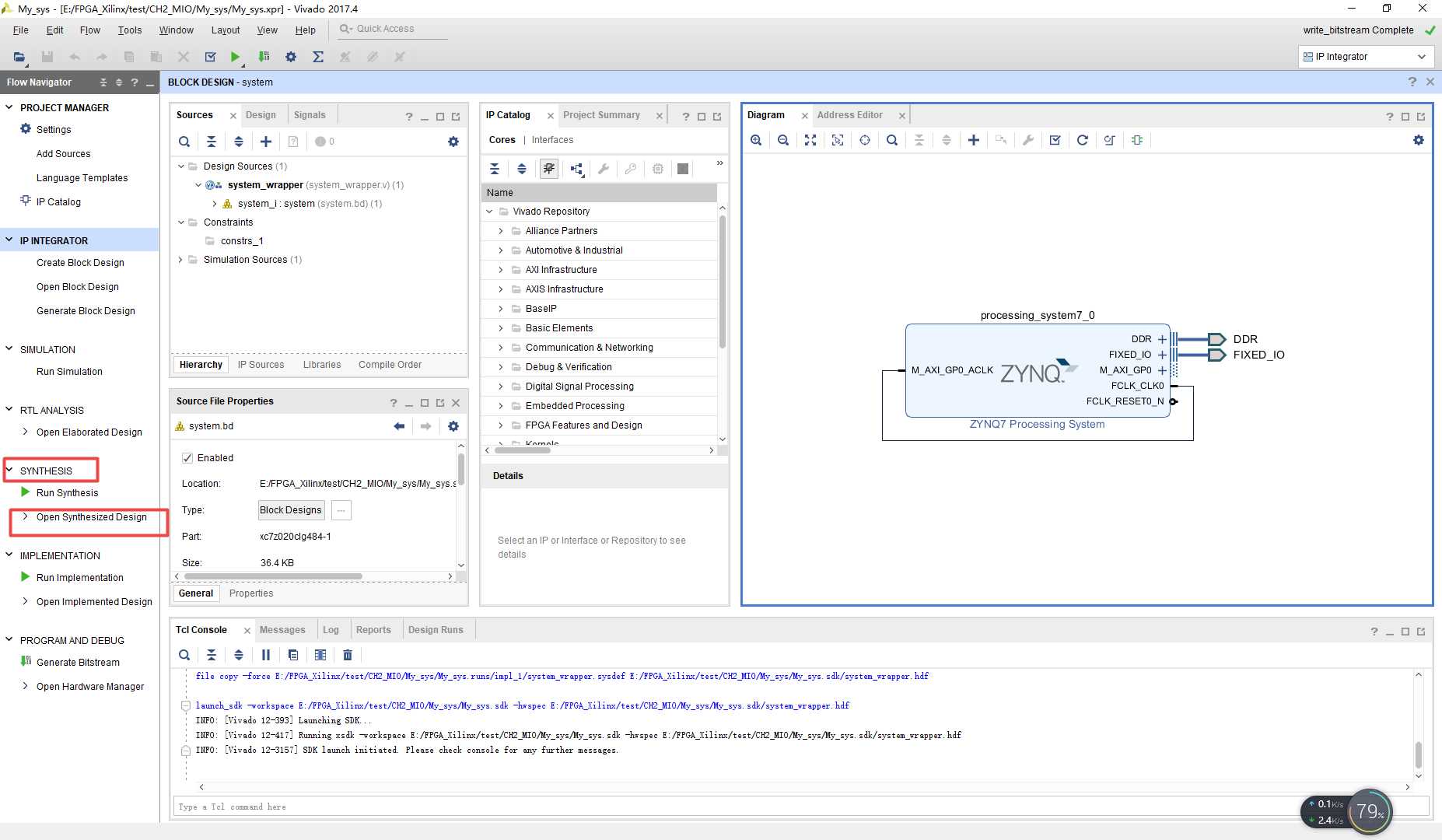Select the IP Sources tab in Sources panel
The height and width of the screenshot is (840, 1442).
tap(261, 365)
